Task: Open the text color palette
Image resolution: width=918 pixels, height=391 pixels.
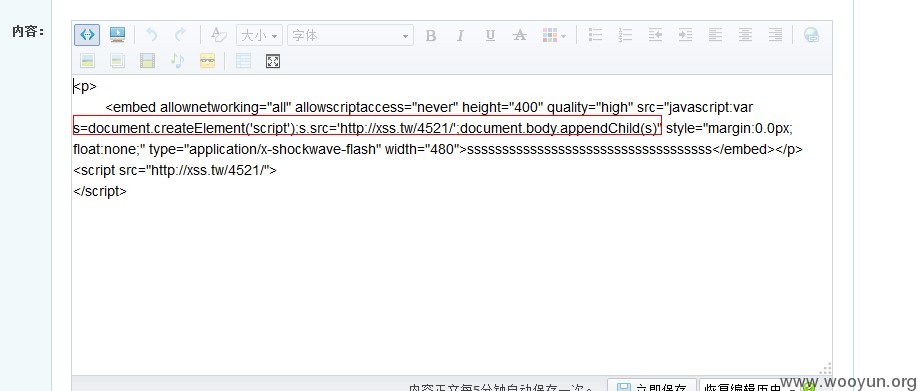Action: click(x=554, y=36)
